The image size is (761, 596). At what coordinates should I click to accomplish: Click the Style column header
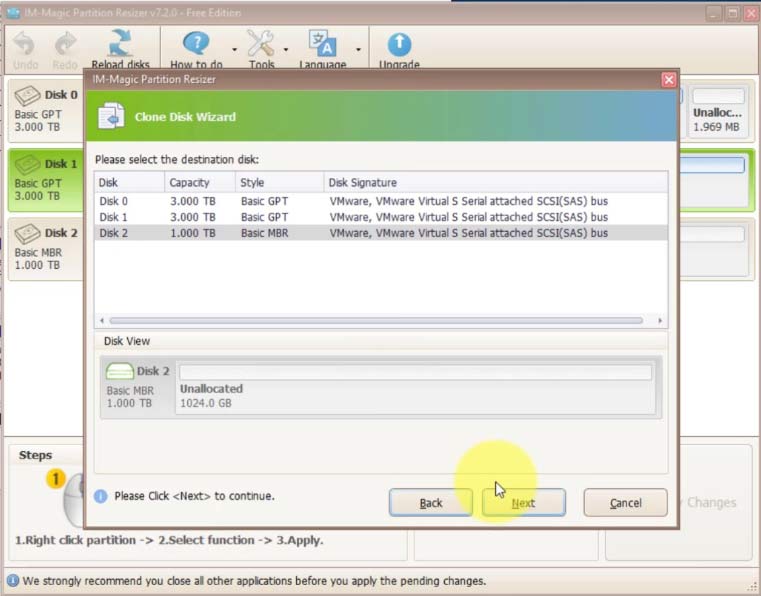tap(280, 182)
